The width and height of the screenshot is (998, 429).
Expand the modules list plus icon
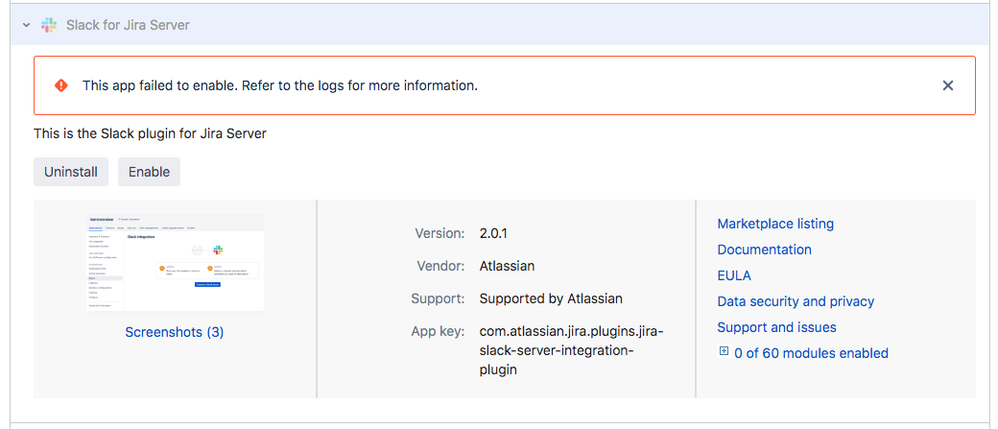[x=724, y=351]
